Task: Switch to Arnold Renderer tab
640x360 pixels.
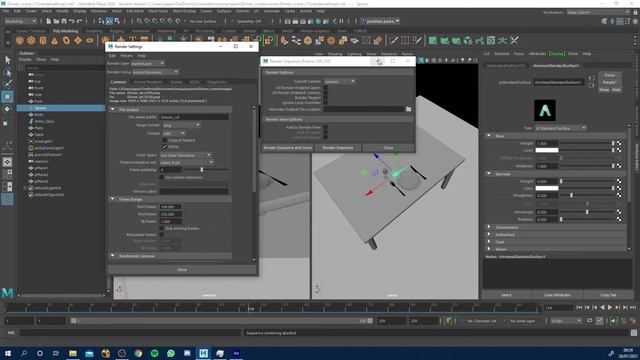Action: pyautogui.click(x=148, y=82)
